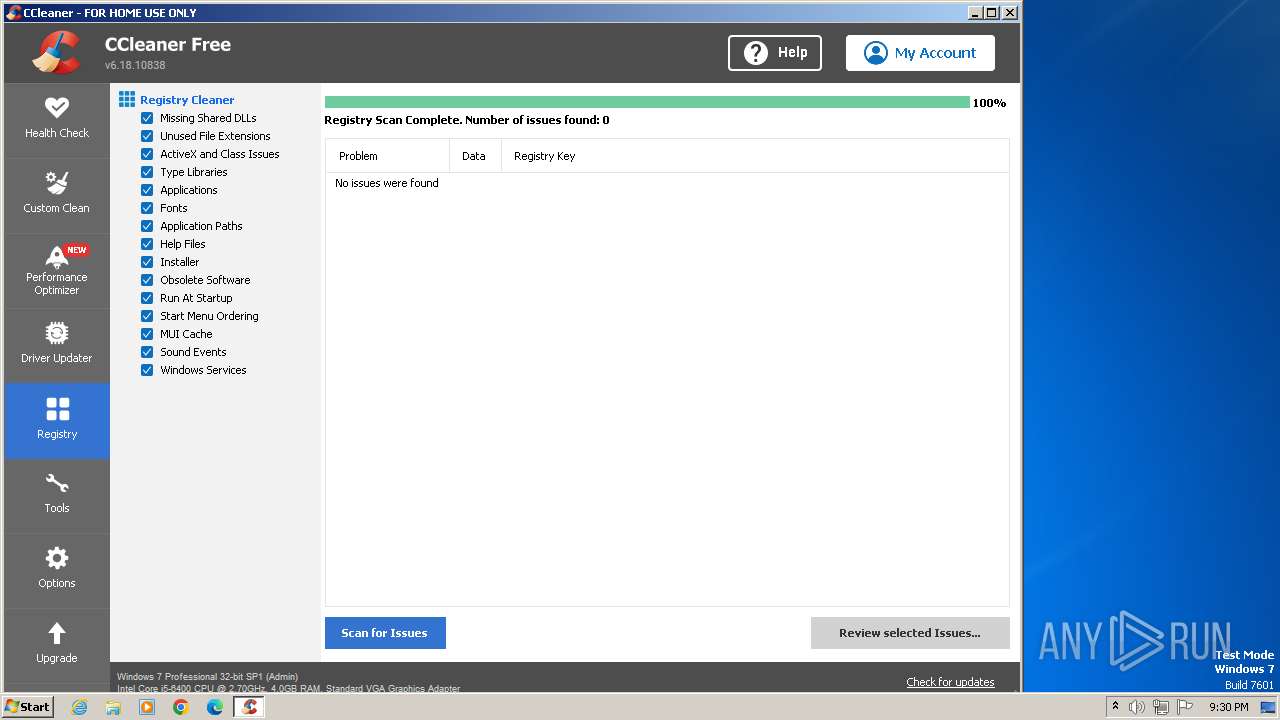The width and height of the screenshot is (1280, 720).
Task: Open Internet Explorer from taskbar
Action: click(x=79, y=707)
